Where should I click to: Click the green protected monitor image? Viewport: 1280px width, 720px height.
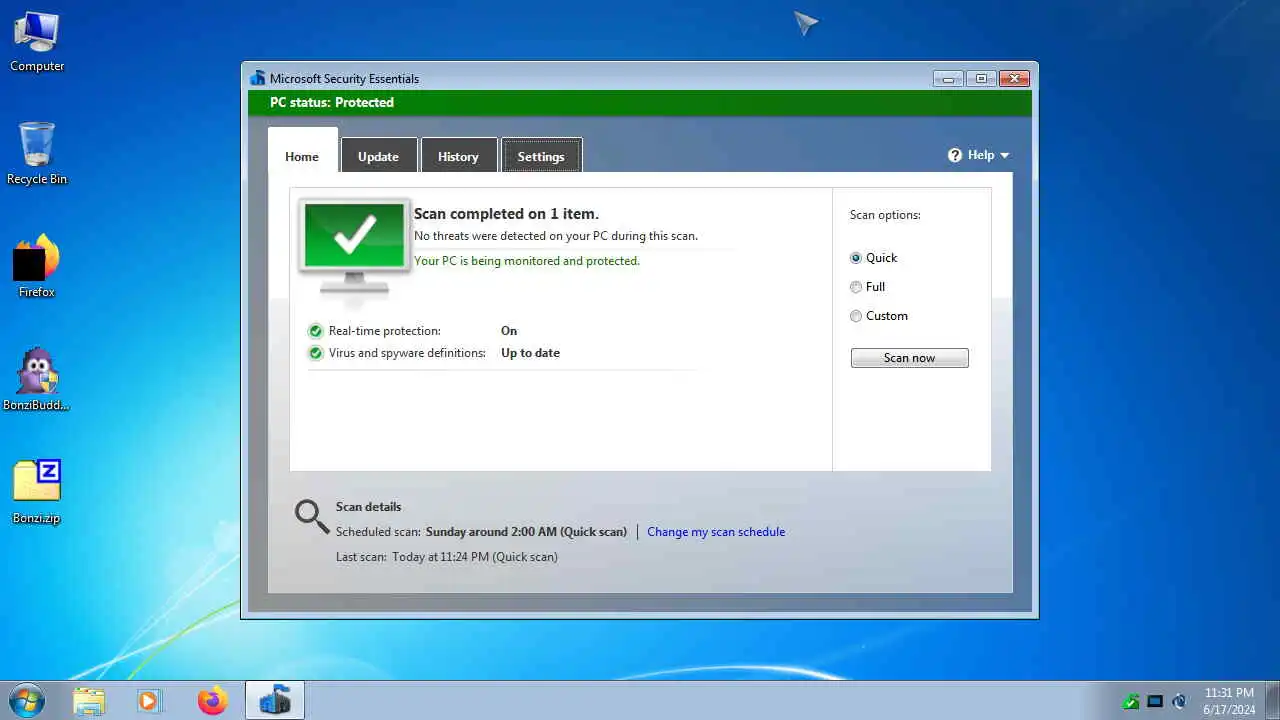click(354, 246)
